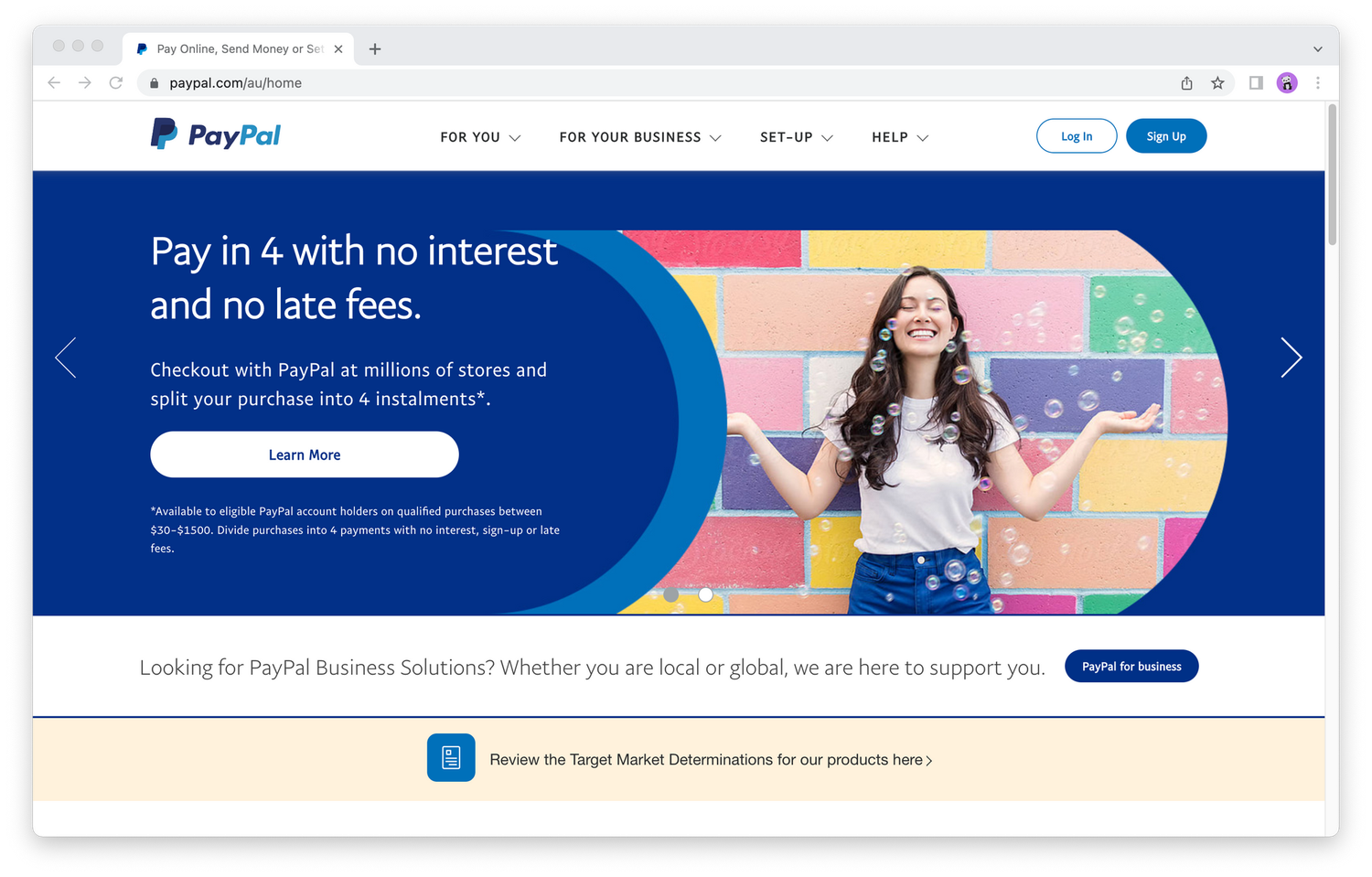This screenshot has height=877, width=1372.
Task: Reload the page with the refresh icon
Action: (x=116, y=83)
